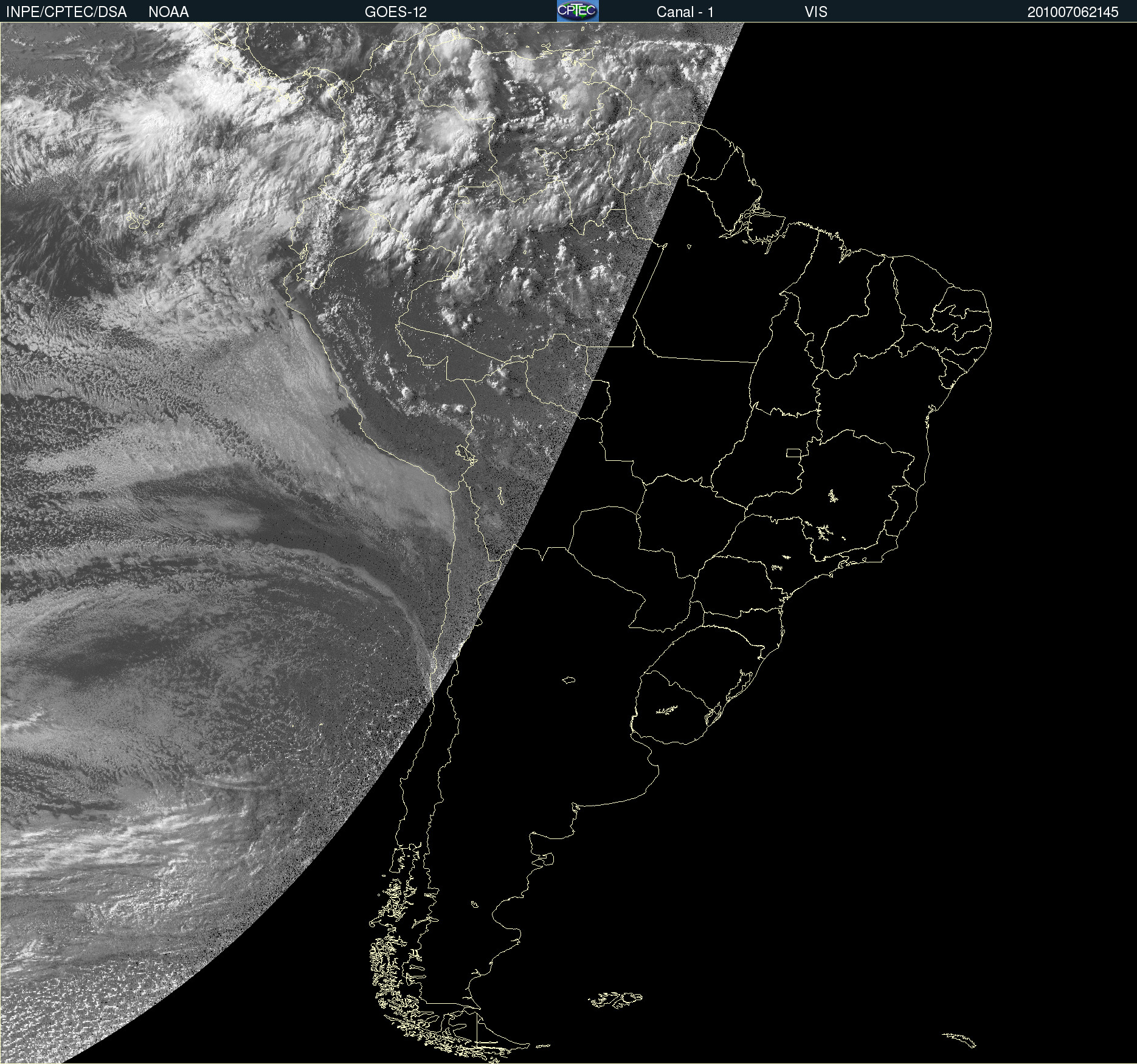This screenshot has height=1064, width=1137.
Task: Click the INPE/CPTEC/DSA header label
Action: click(x=66, y=12)
